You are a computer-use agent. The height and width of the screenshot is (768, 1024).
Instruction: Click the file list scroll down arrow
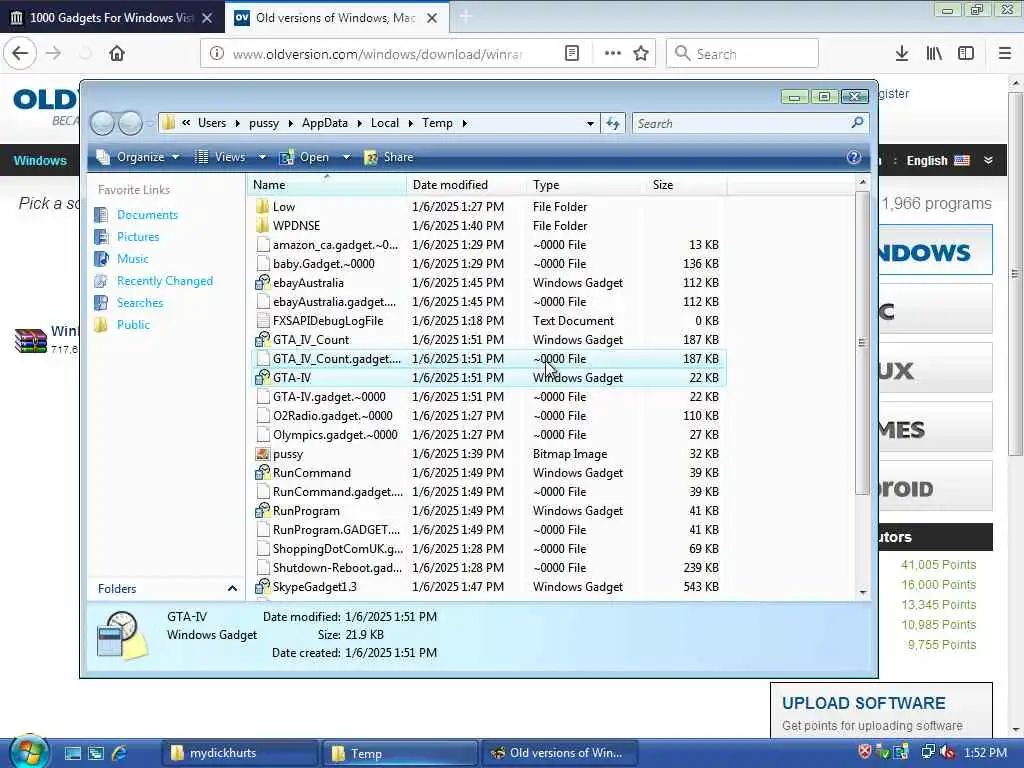(x=863, y=592)
